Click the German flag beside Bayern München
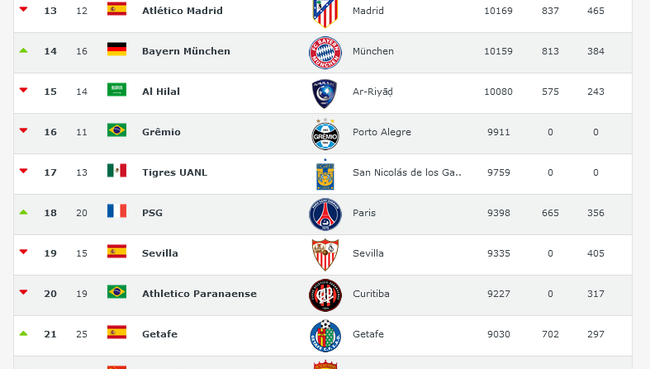The width and height of the screenshot is (650, 369). (116, 49)
